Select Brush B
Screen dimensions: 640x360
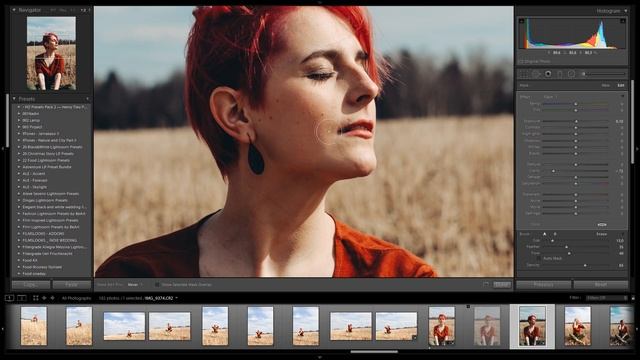tap(555, 234)
